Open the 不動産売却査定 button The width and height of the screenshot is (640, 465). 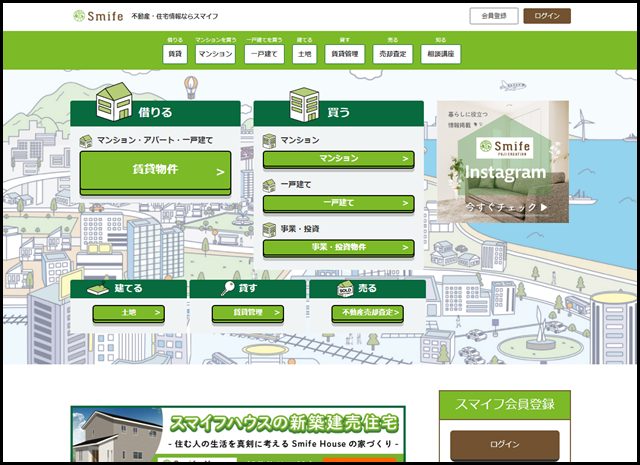coord(368,314)
